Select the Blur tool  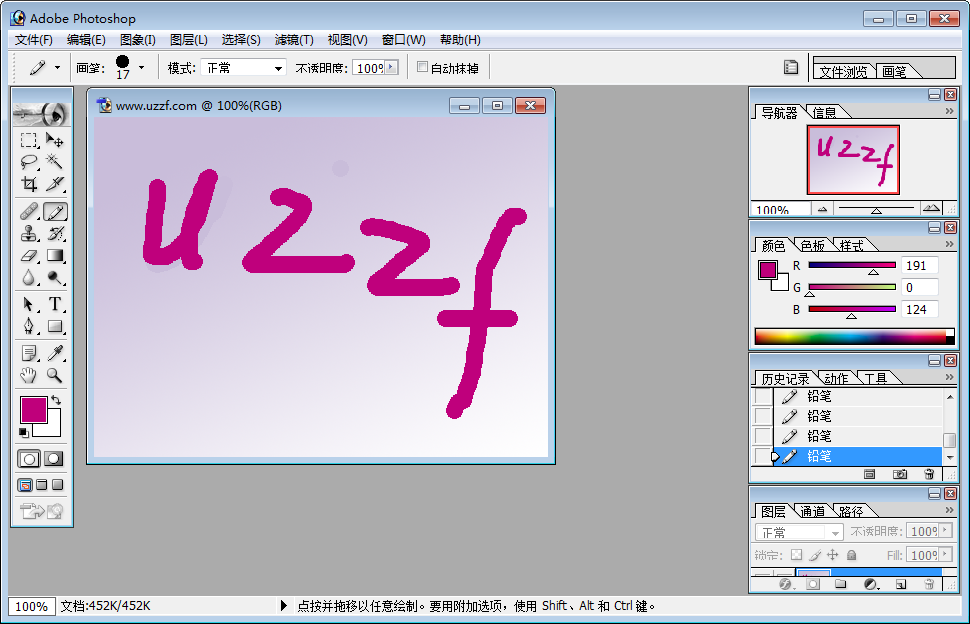click(x=28, y=278)
